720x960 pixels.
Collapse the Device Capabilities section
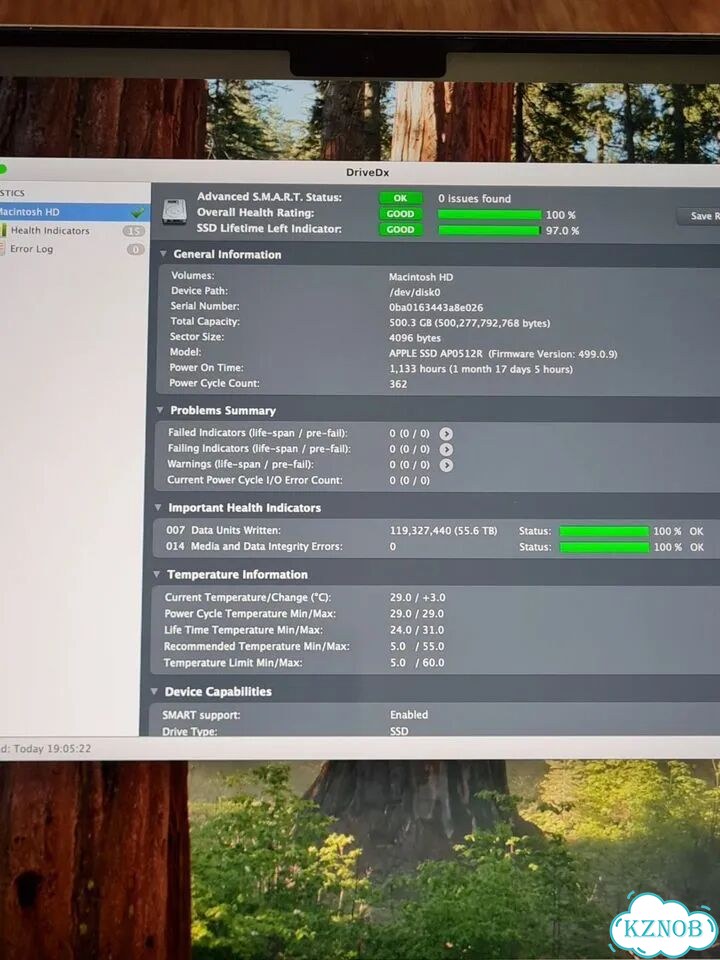154,691
